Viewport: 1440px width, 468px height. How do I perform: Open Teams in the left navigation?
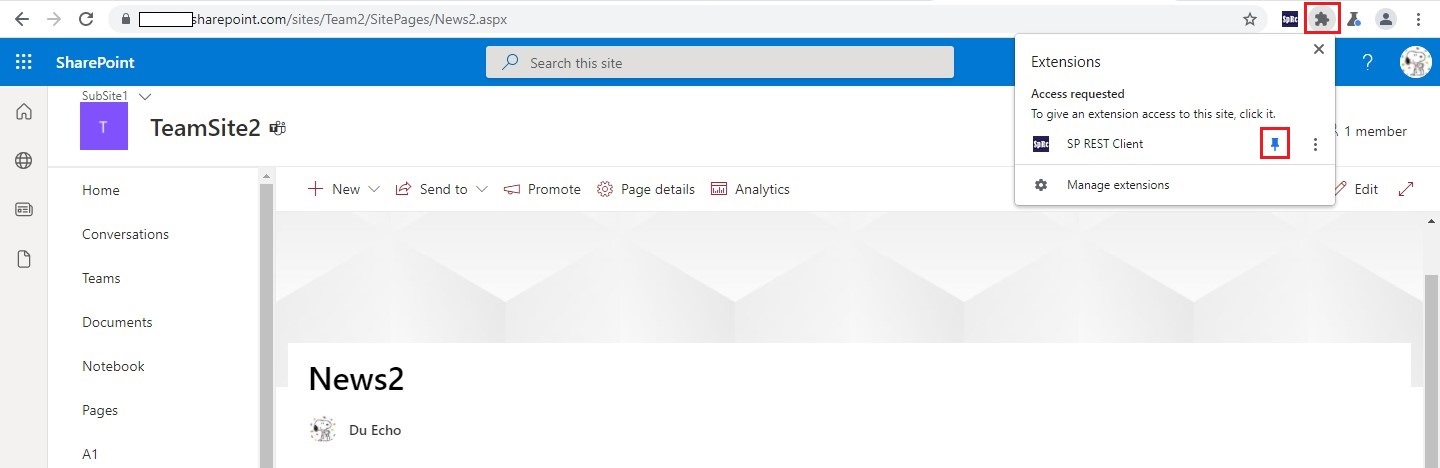tap(101, 278)
